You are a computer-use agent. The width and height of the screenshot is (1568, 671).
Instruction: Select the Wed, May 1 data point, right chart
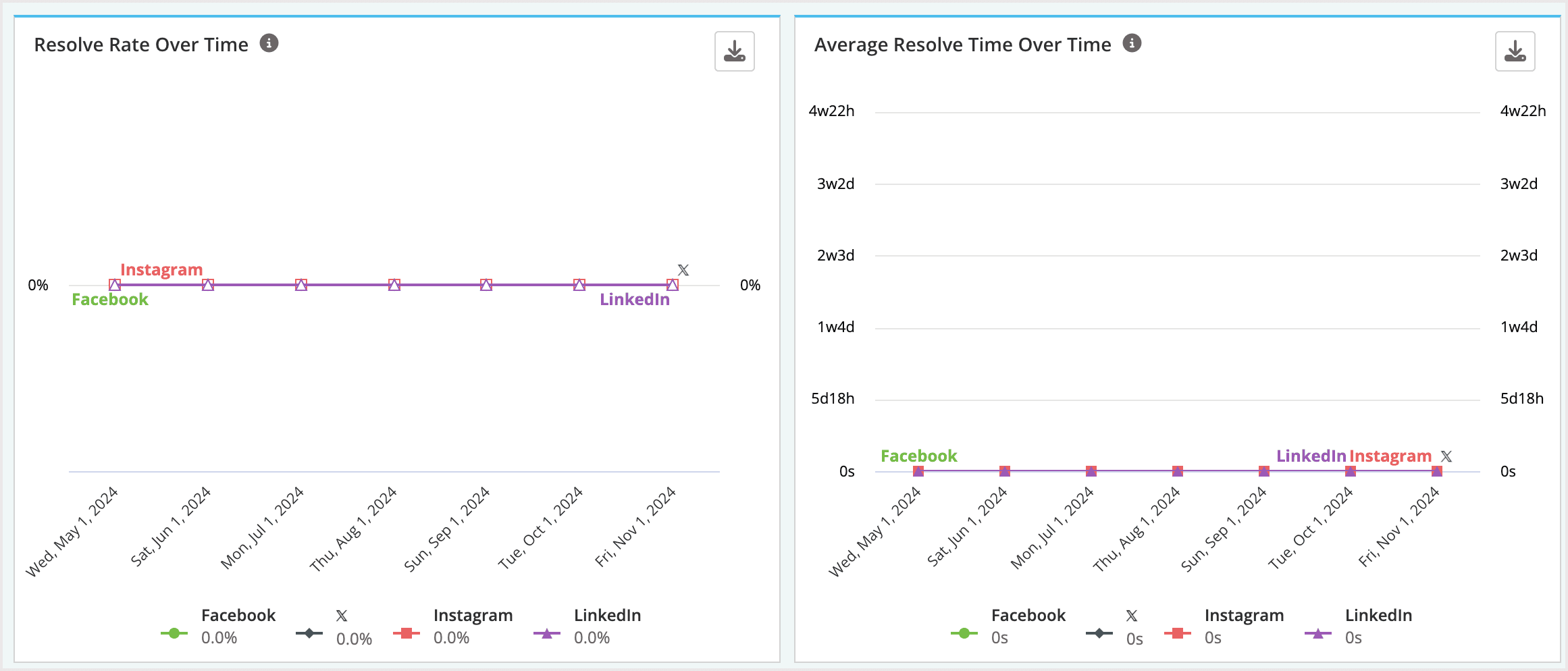[x=918, y=471]
